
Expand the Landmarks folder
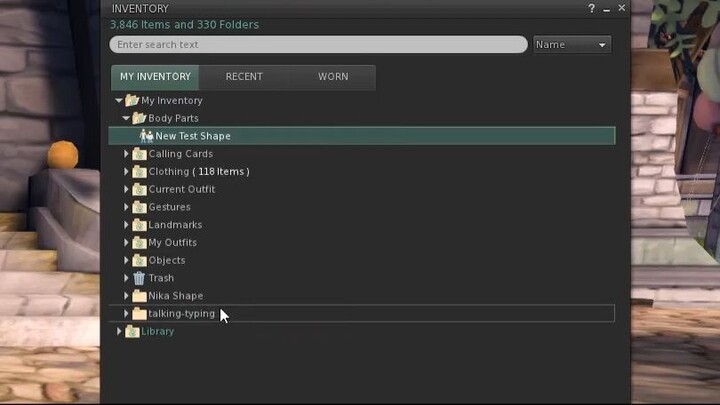[x=126, y=225]
